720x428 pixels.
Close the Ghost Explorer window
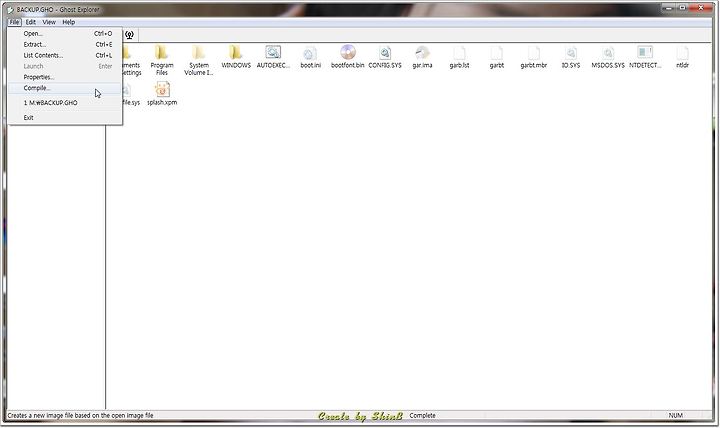click(701, 8)
